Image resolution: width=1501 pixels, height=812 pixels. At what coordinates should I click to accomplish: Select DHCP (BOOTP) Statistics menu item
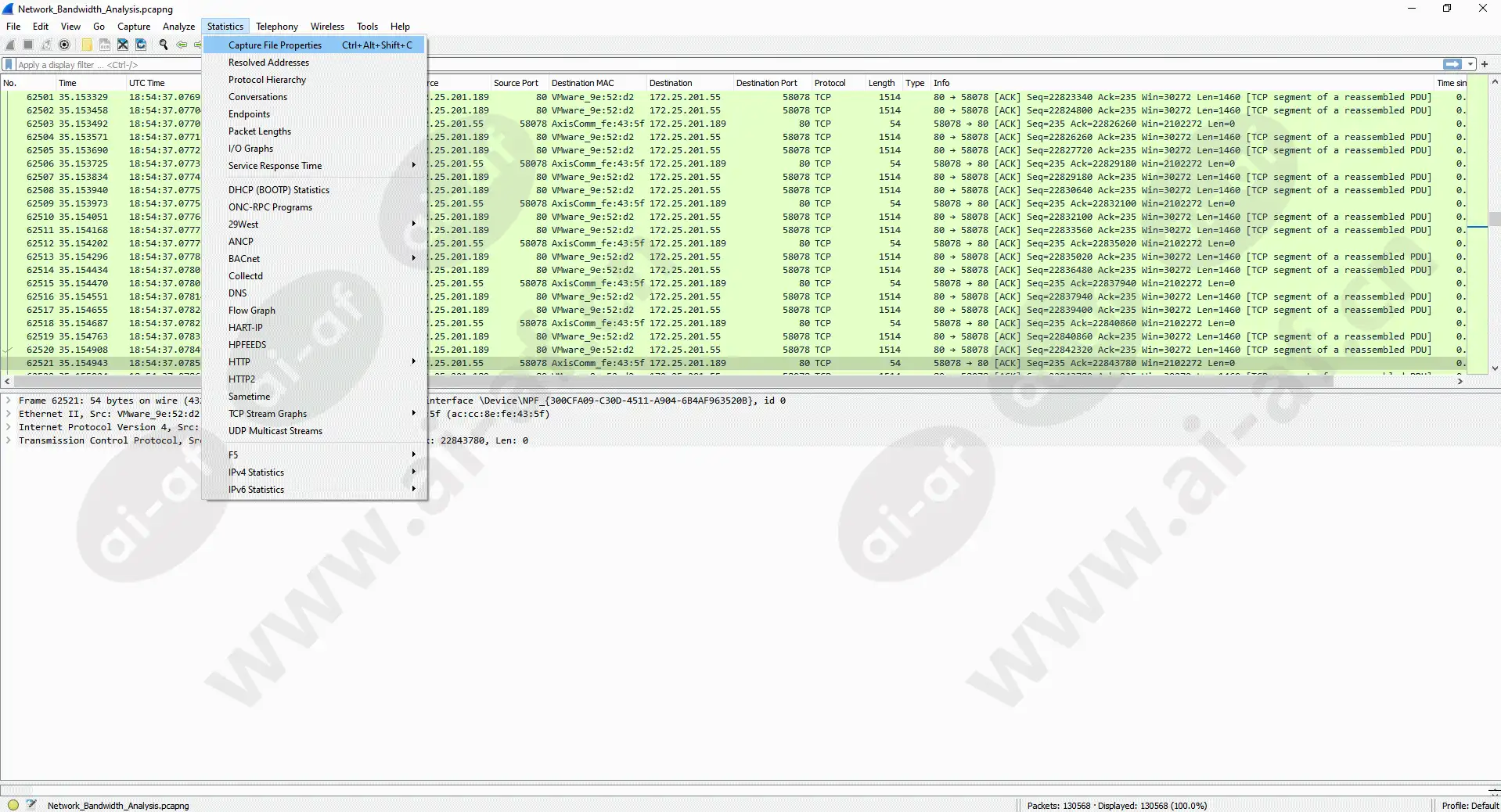point(314,189)
